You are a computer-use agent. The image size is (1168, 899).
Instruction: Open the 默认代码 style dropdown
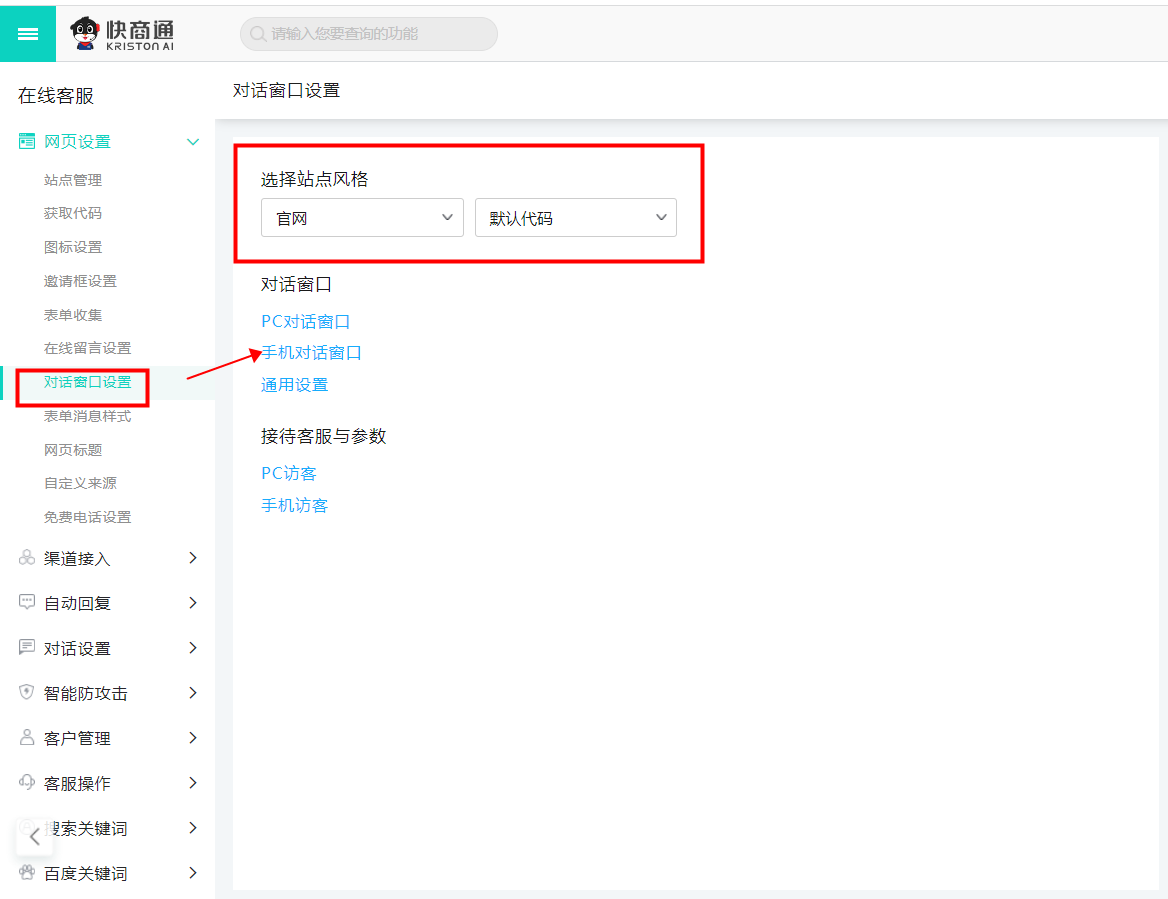(576, 218)
